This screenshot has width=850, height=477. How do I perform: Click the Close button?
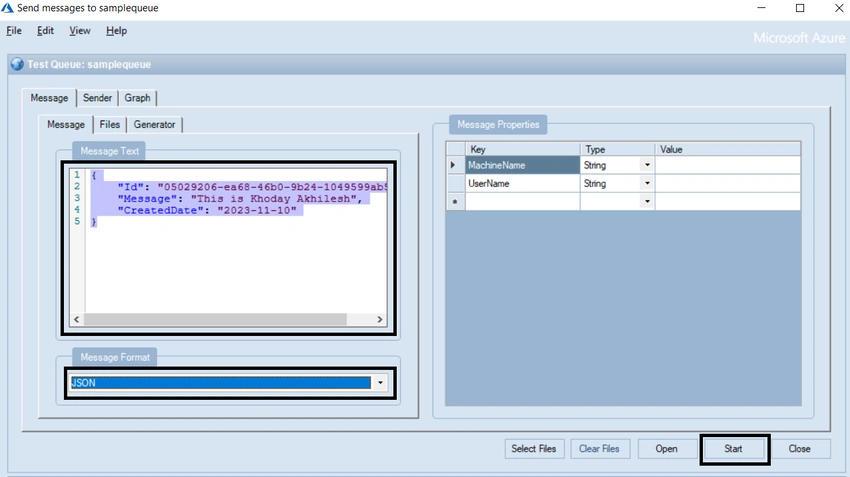coord(799,449)
